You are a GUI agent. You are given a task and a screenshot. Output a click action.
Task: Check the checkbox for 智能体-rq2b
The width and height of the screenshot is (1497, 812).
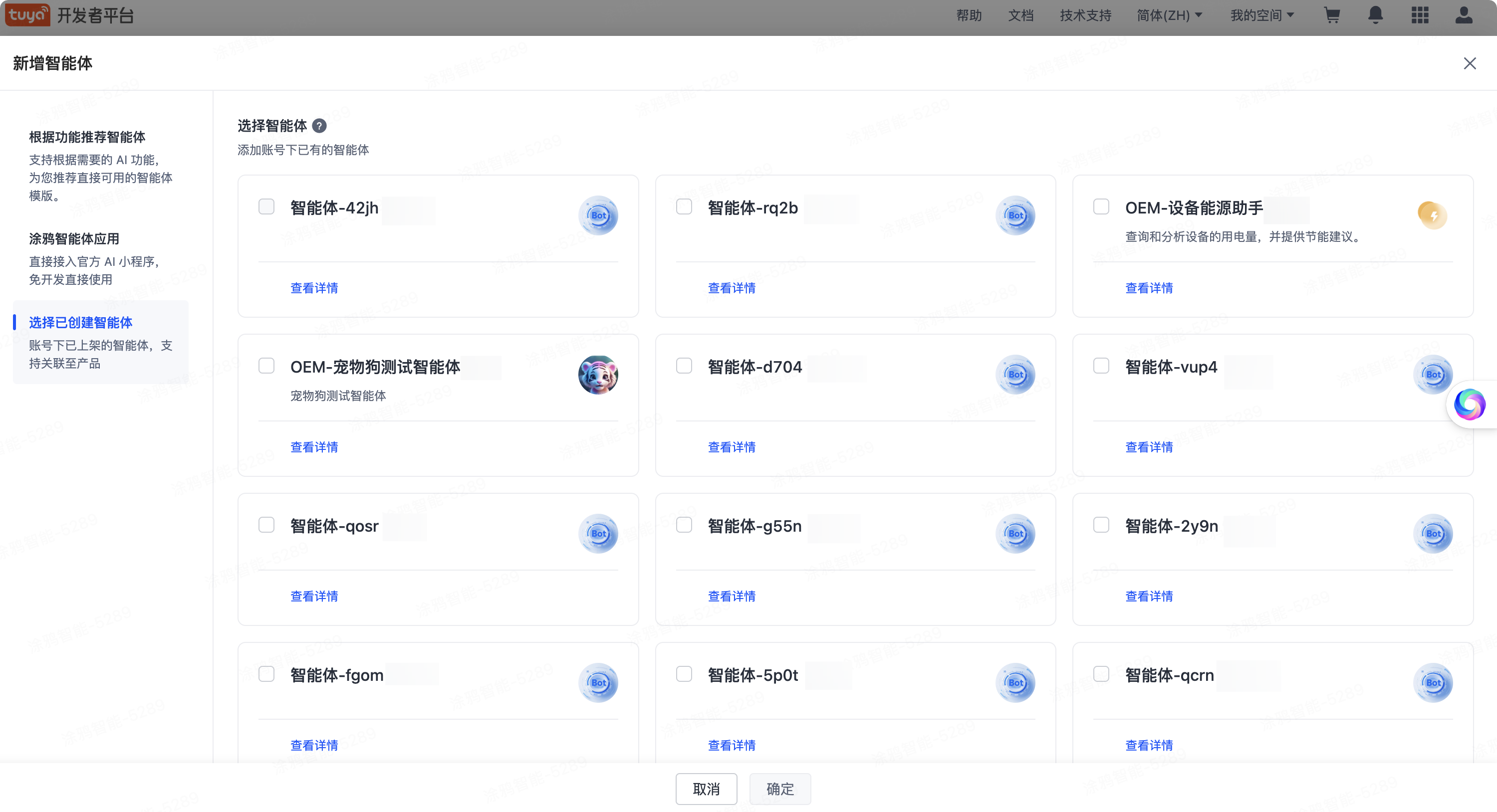point(684,207)
